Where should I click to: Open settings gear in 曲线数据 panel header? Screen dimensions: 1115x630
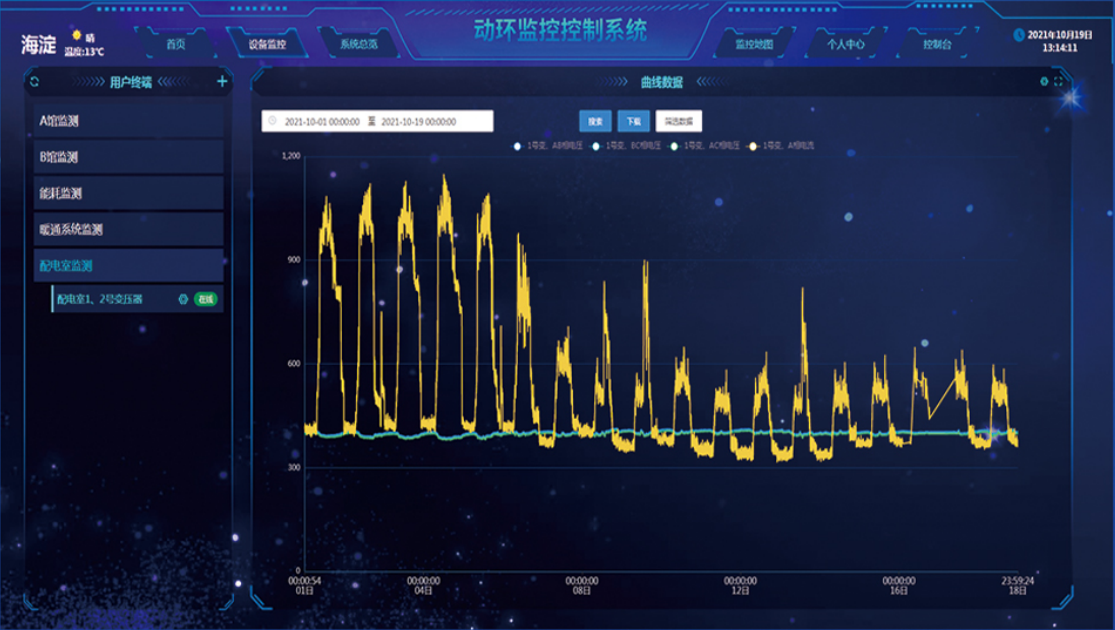pos(1044,82)
